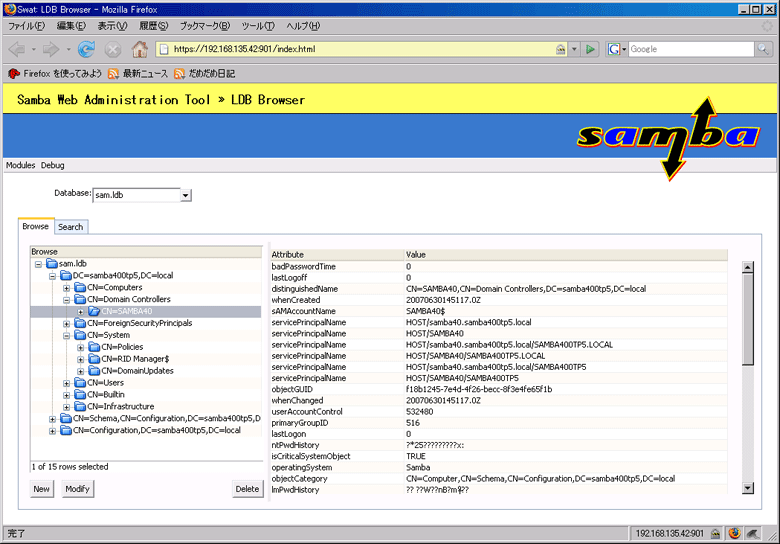This screenshot has width=780, height=544.
Task: Click the Google search box
Action: (691, 49)
